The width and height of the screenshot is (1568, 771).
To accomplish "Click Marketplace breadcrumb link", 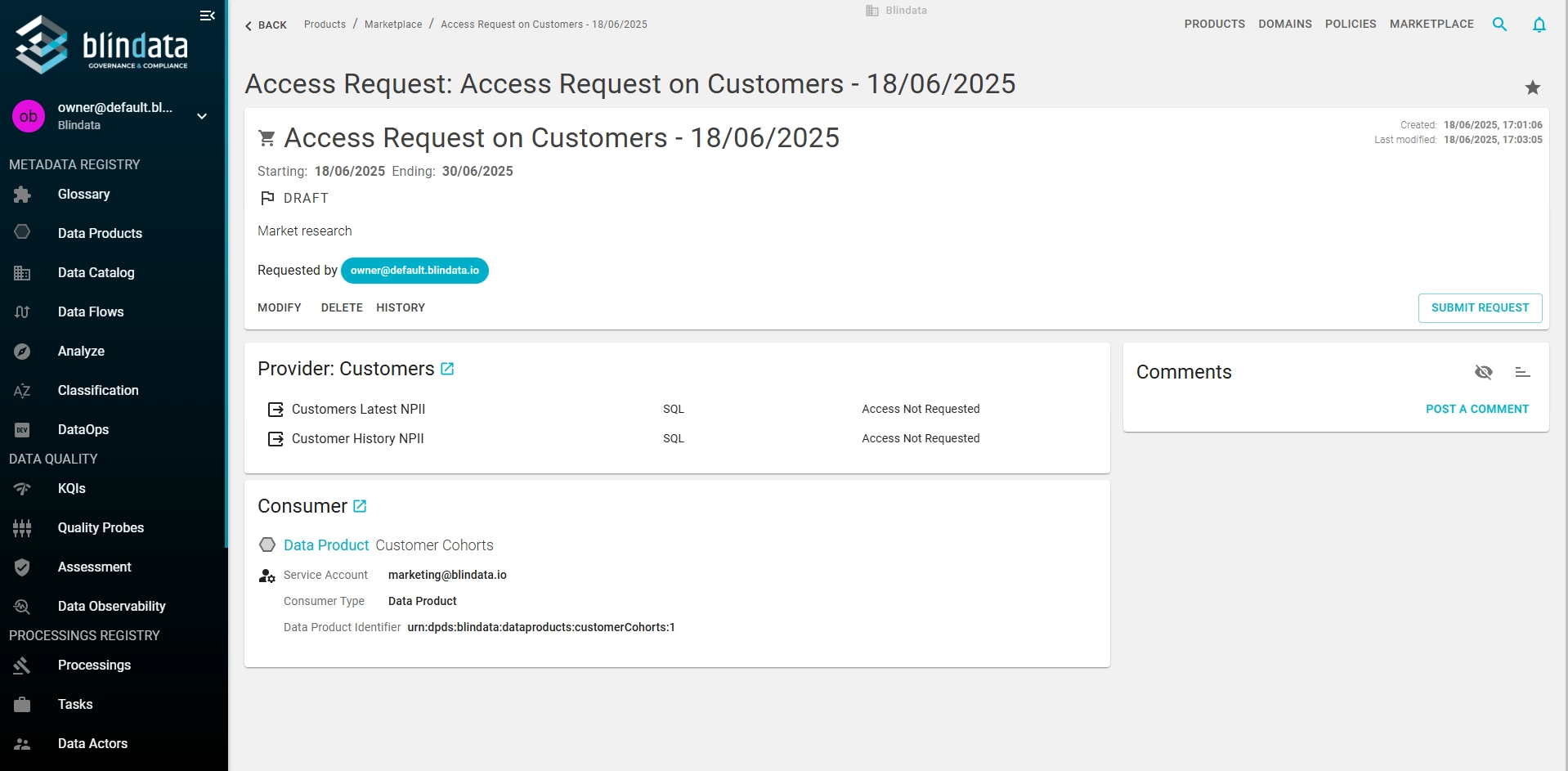I will point(393,25).
